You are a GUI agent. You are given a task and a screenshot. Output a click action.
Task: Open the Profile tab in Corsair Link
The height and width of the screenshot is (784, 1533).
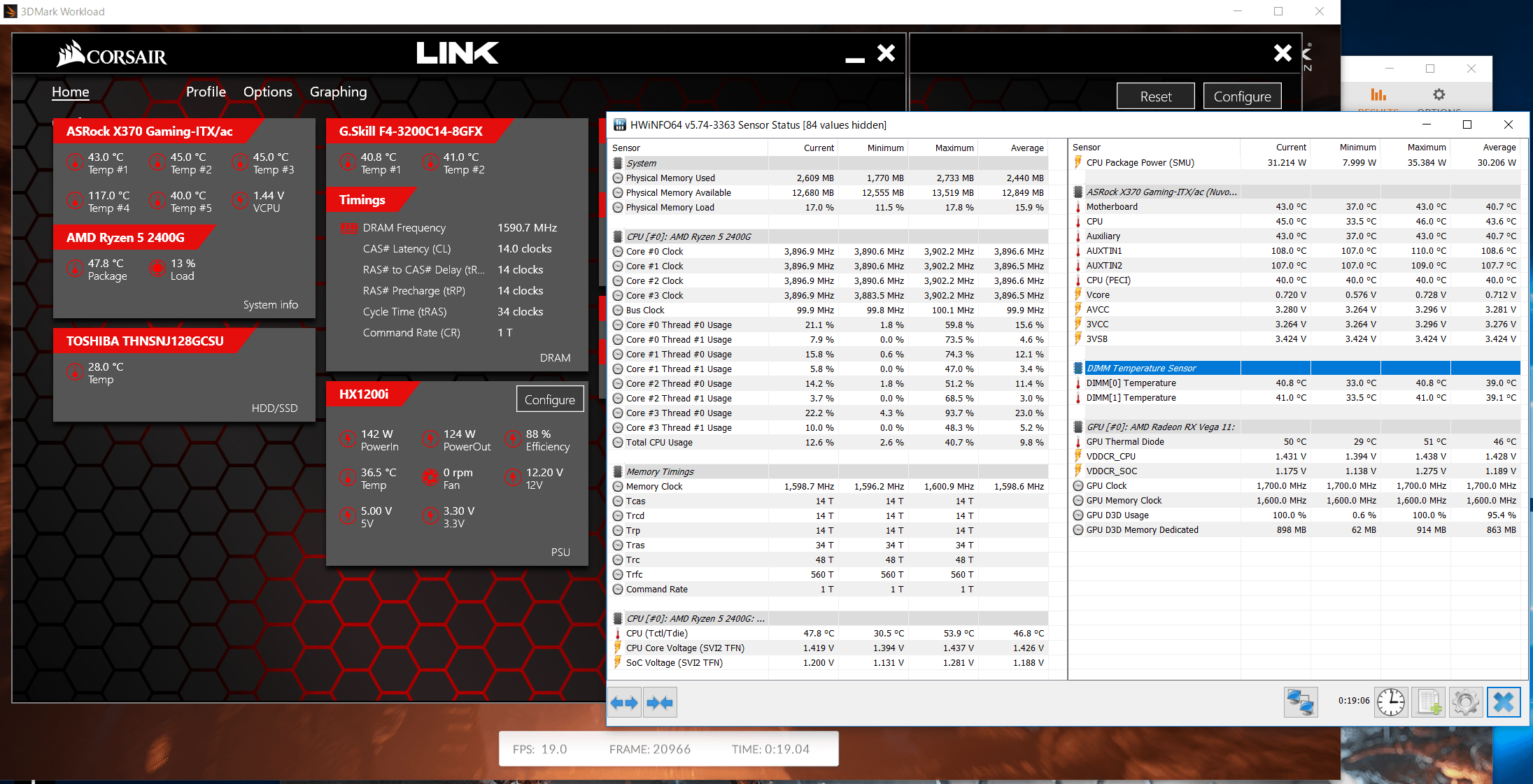206,92
